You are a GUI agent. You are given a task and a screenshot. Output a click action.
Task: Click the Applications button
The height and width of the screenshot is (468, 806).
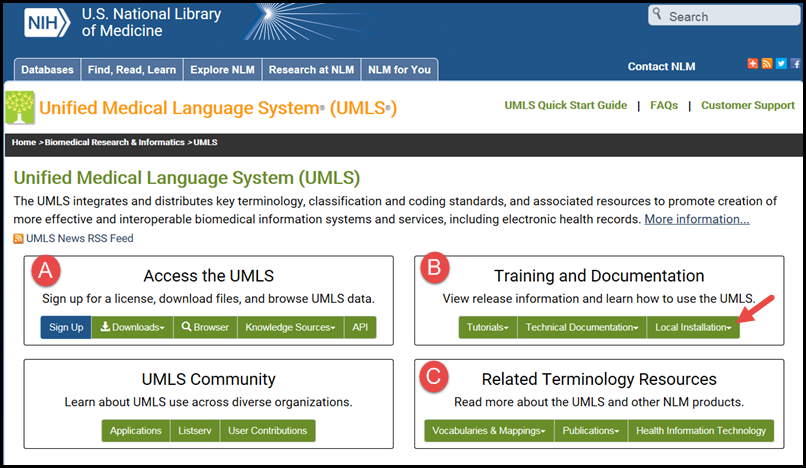(x=136, y=431)
